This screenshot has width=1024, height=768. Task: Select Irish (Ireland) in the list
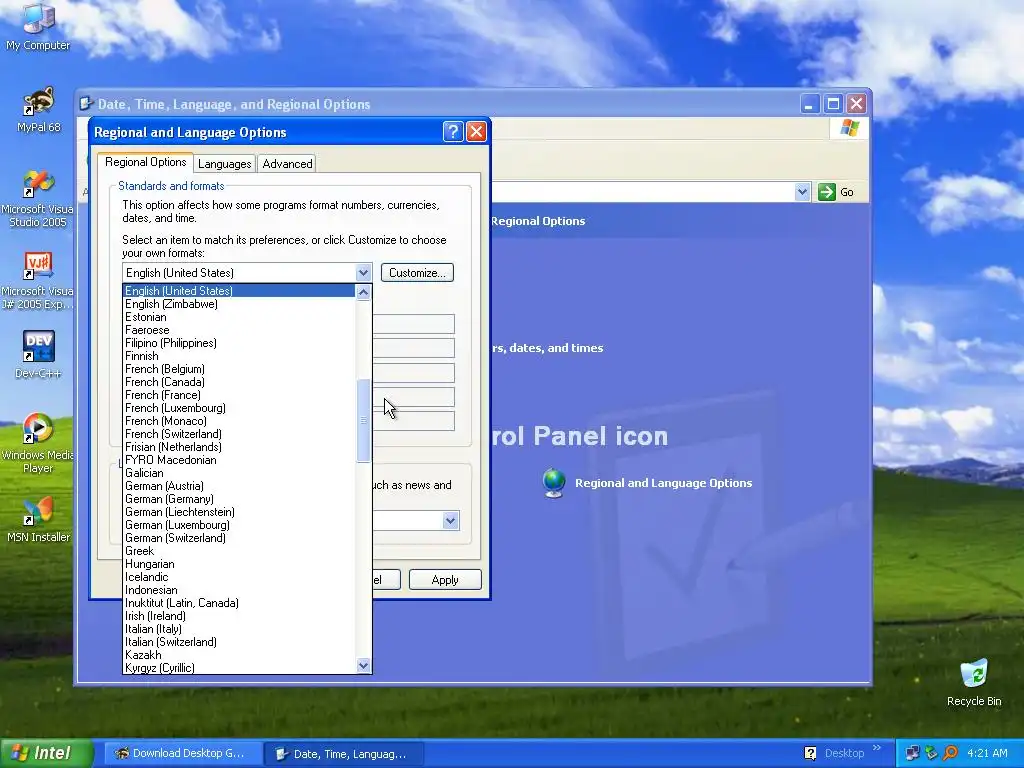tap(239, 616)
